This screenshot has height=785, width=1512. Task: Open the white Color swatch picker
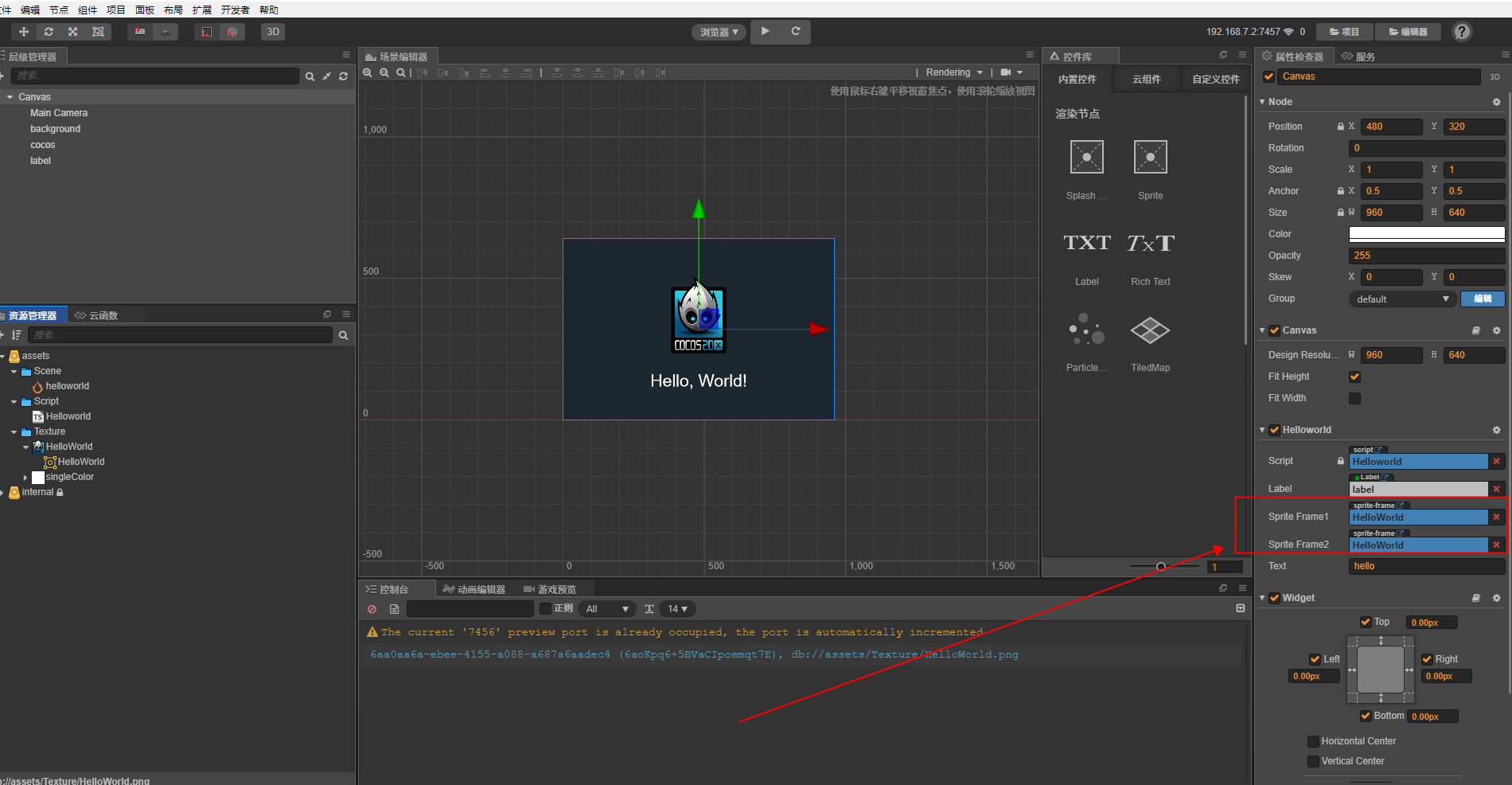pos(1427,234)
